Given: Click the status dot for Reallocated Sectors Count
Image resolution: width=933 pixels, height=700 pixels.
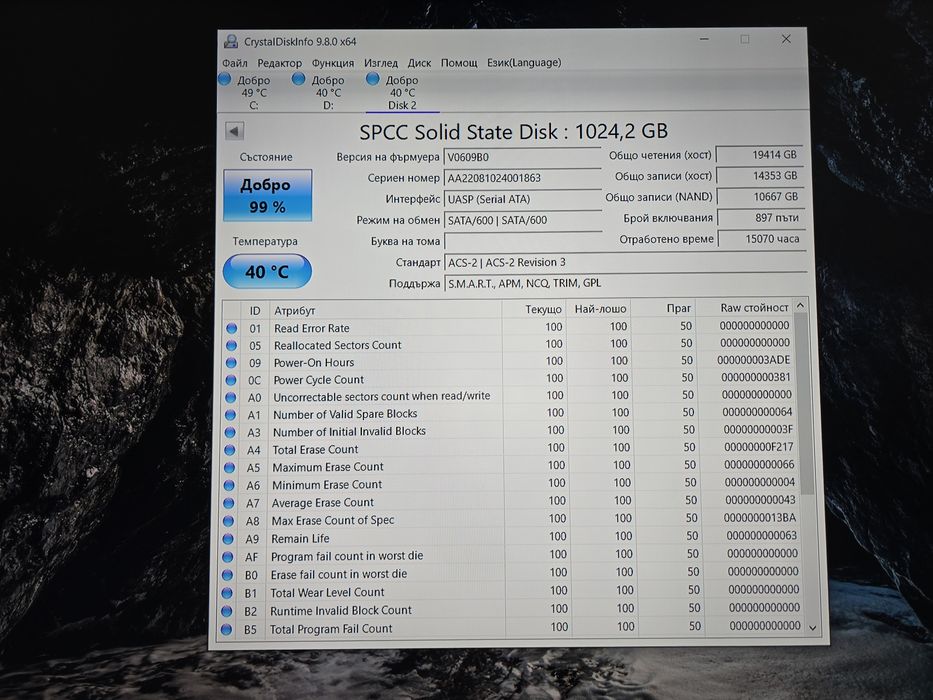Looking at the screenshot, I should tap(231, 345).
